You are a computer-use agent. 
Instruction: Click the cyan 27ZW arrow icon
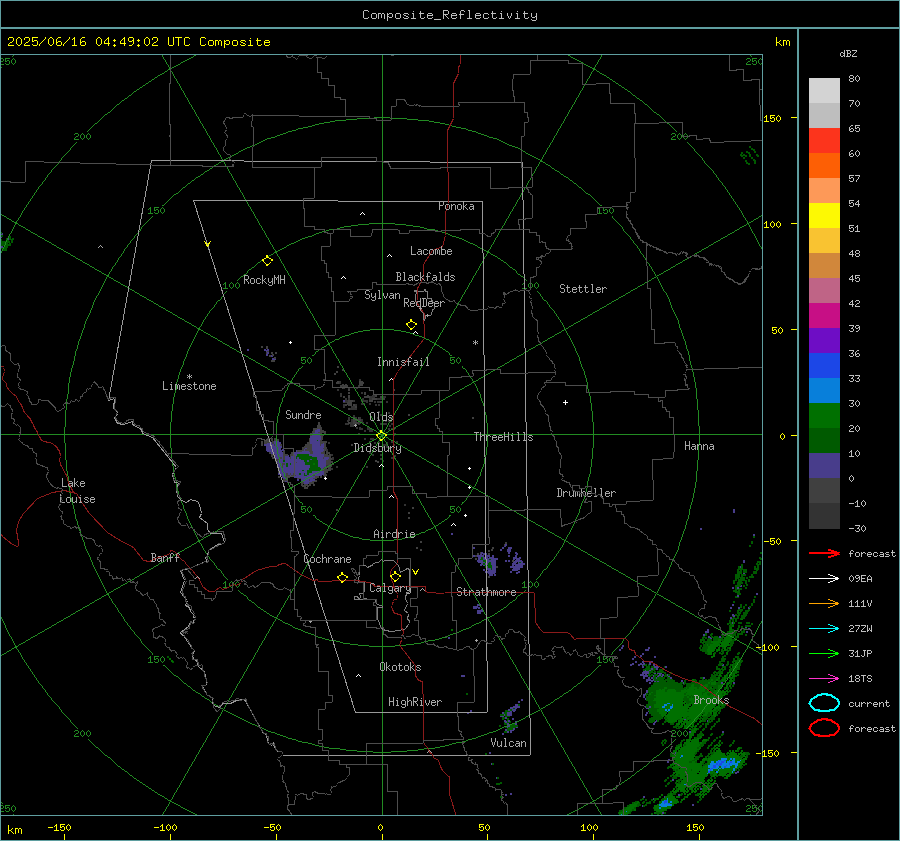824,628
